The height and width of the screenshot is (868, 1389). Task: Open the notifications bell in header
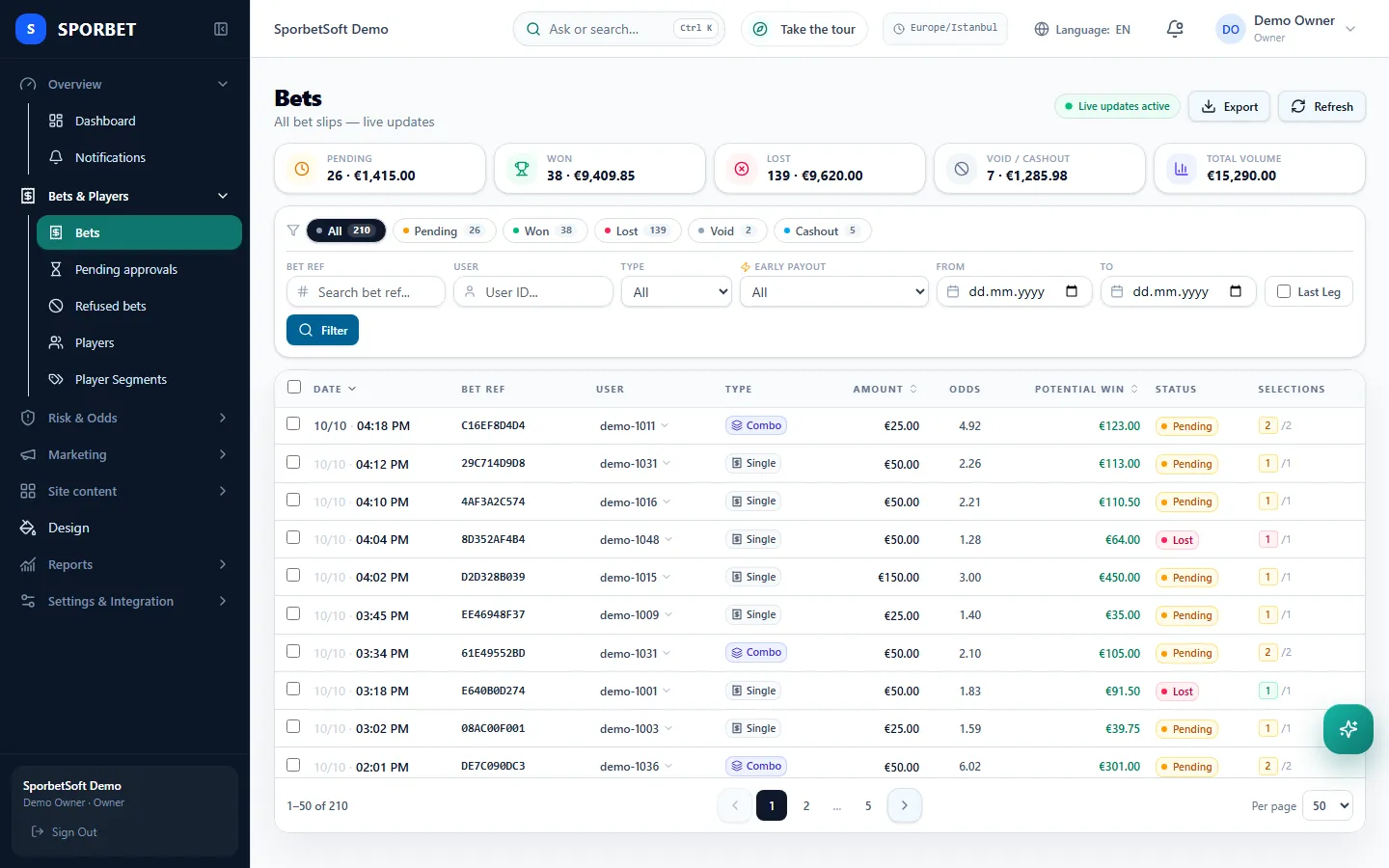coord(1175,29)
